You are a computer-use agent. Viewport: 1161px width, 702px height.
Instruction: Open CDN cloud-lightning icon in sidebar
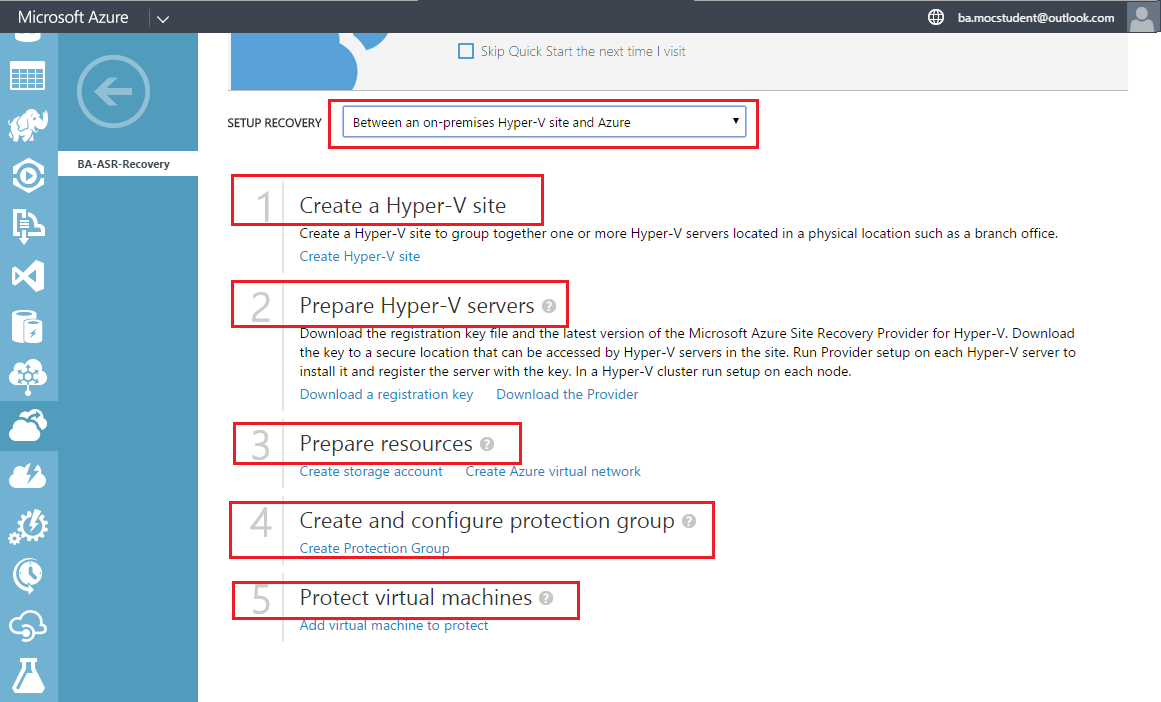(28, 476)
